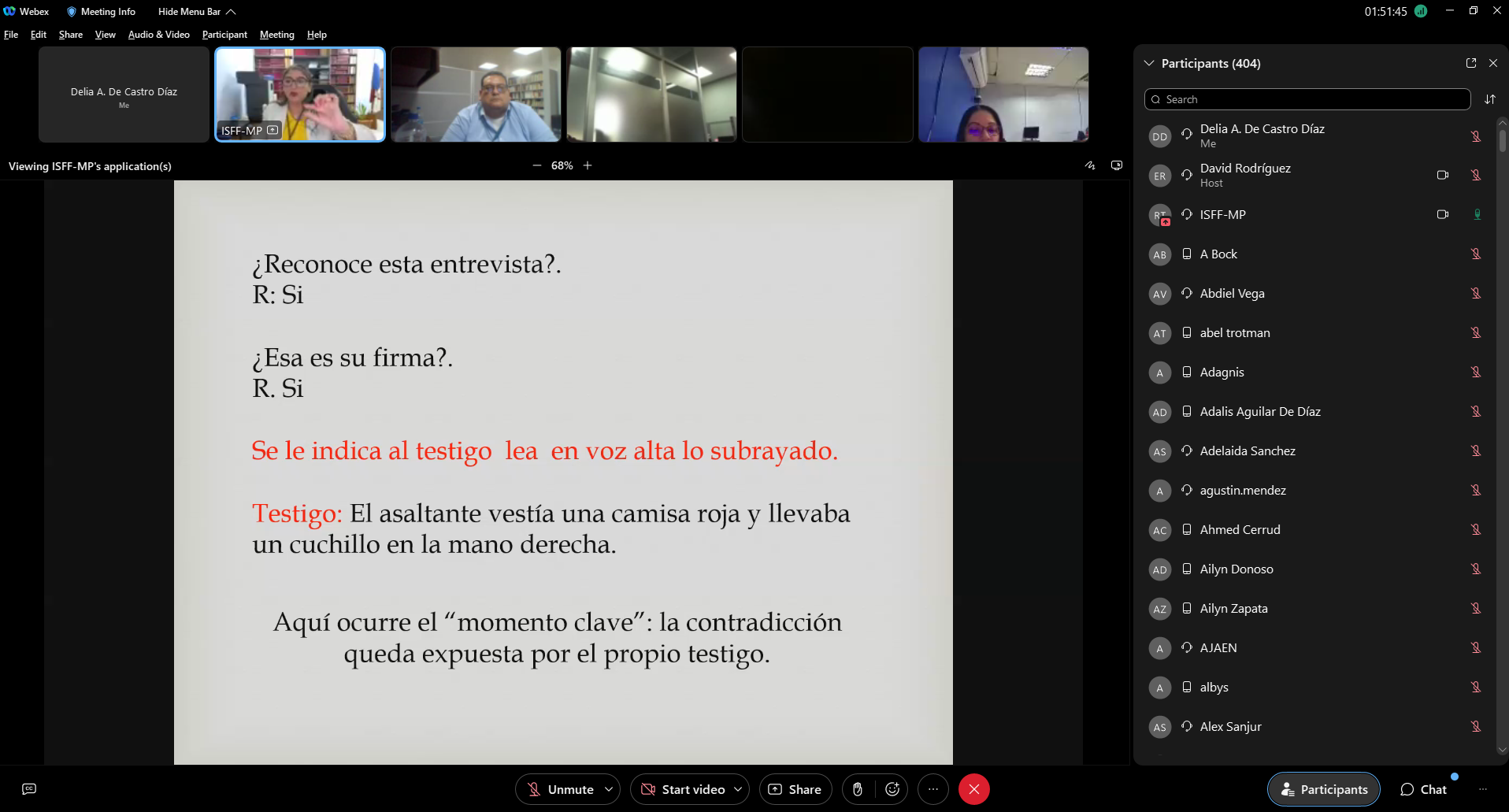1509x812 pixels.
Task: Pop out the Participants panel
Action: pos(1470,63)
